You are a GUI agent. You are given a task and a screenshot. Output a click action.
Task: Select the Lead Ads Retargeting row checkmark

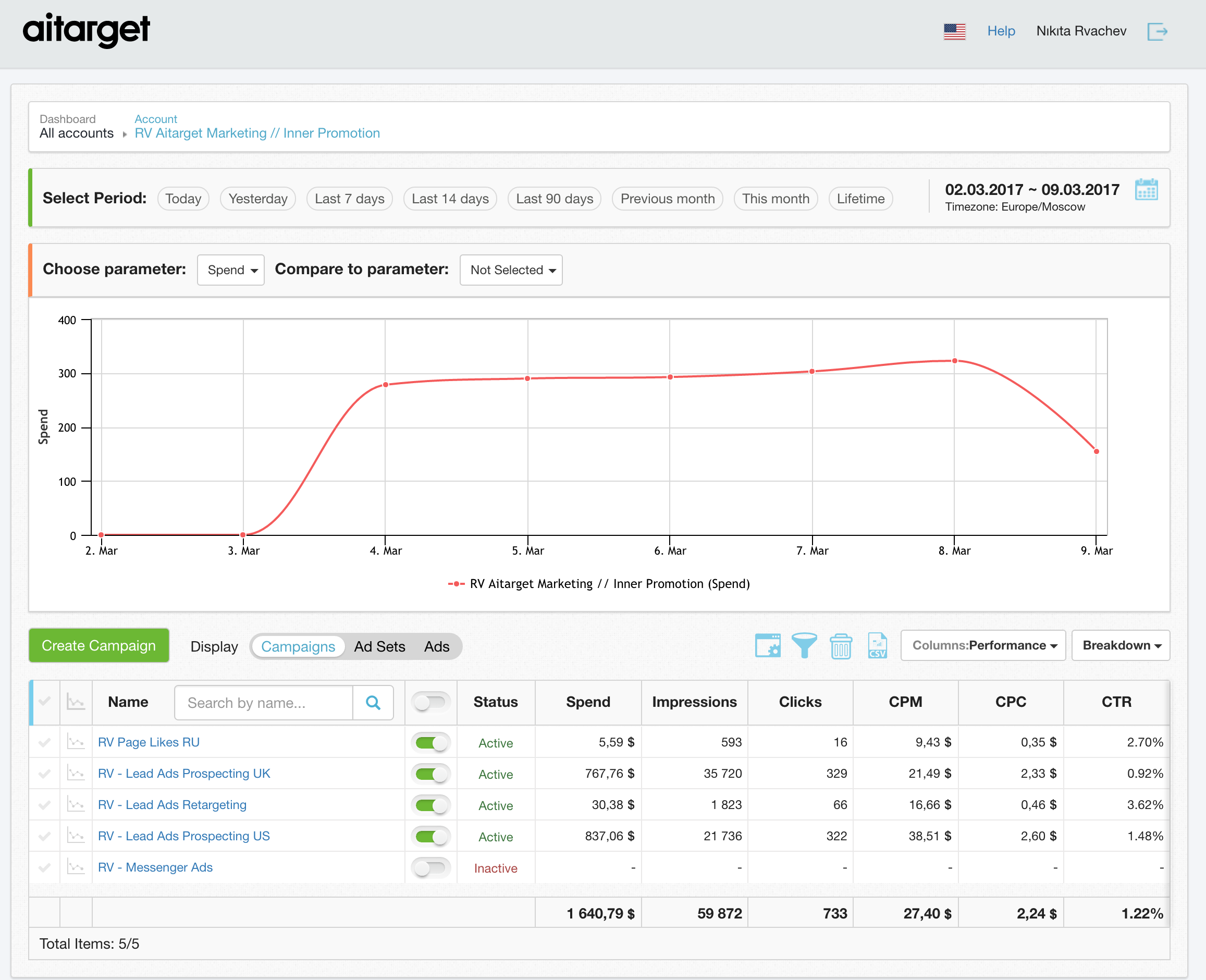(45, 804)
